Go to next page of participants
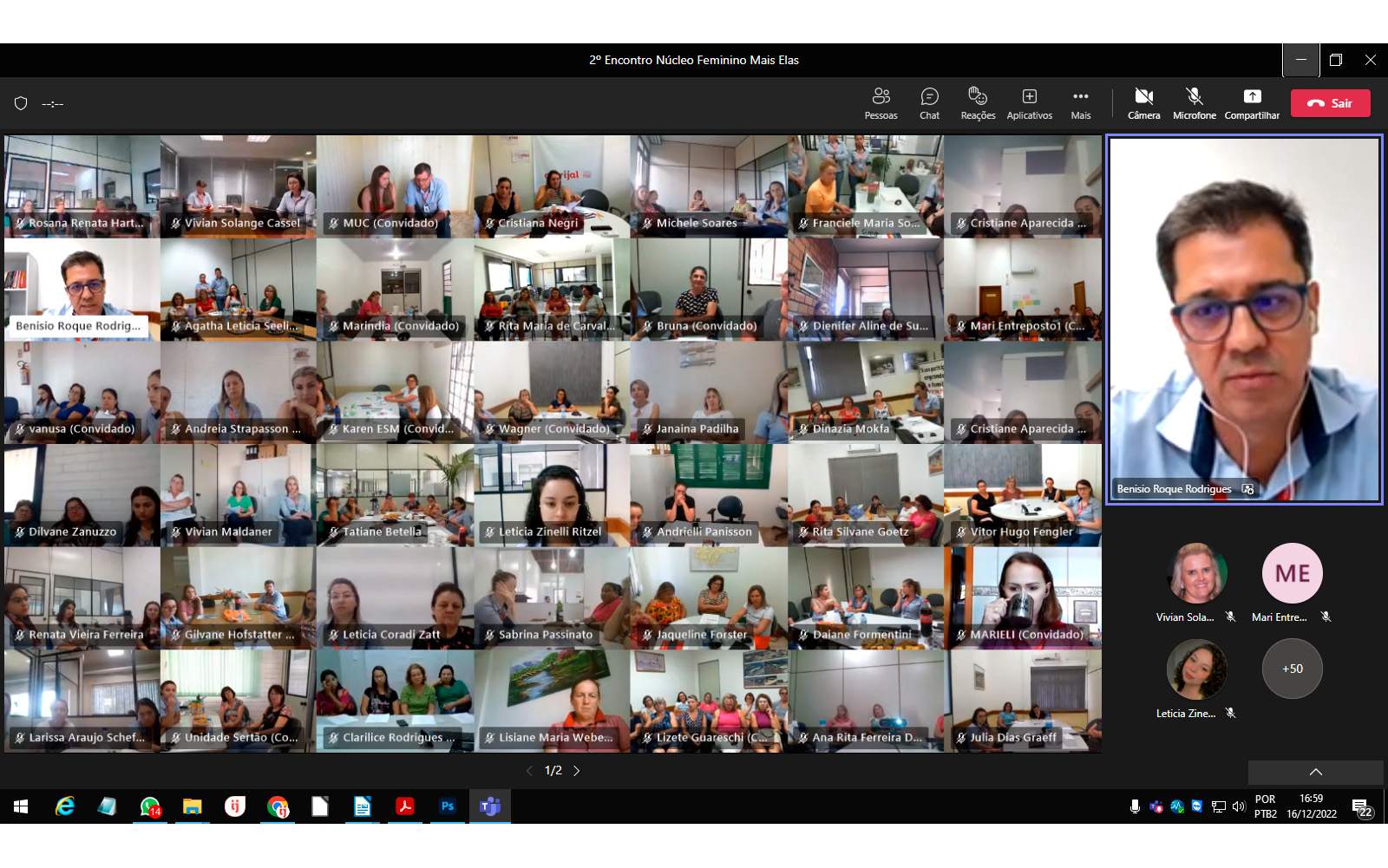Viewport: 1388px width, 868px height. click(577, 771)
